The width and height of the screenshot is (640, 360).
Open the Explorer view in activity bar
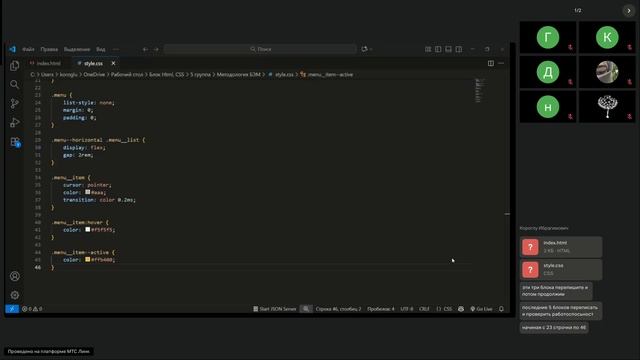[x=15, y=66]
